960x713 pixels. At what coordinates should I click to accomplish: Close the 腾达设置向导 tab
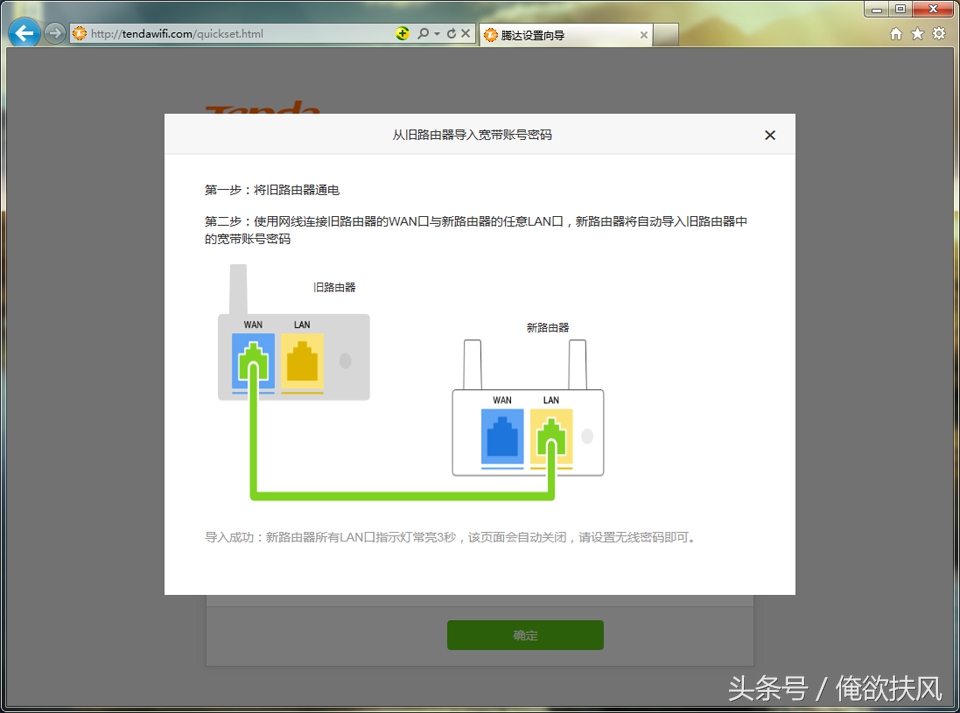pos(644,33)
